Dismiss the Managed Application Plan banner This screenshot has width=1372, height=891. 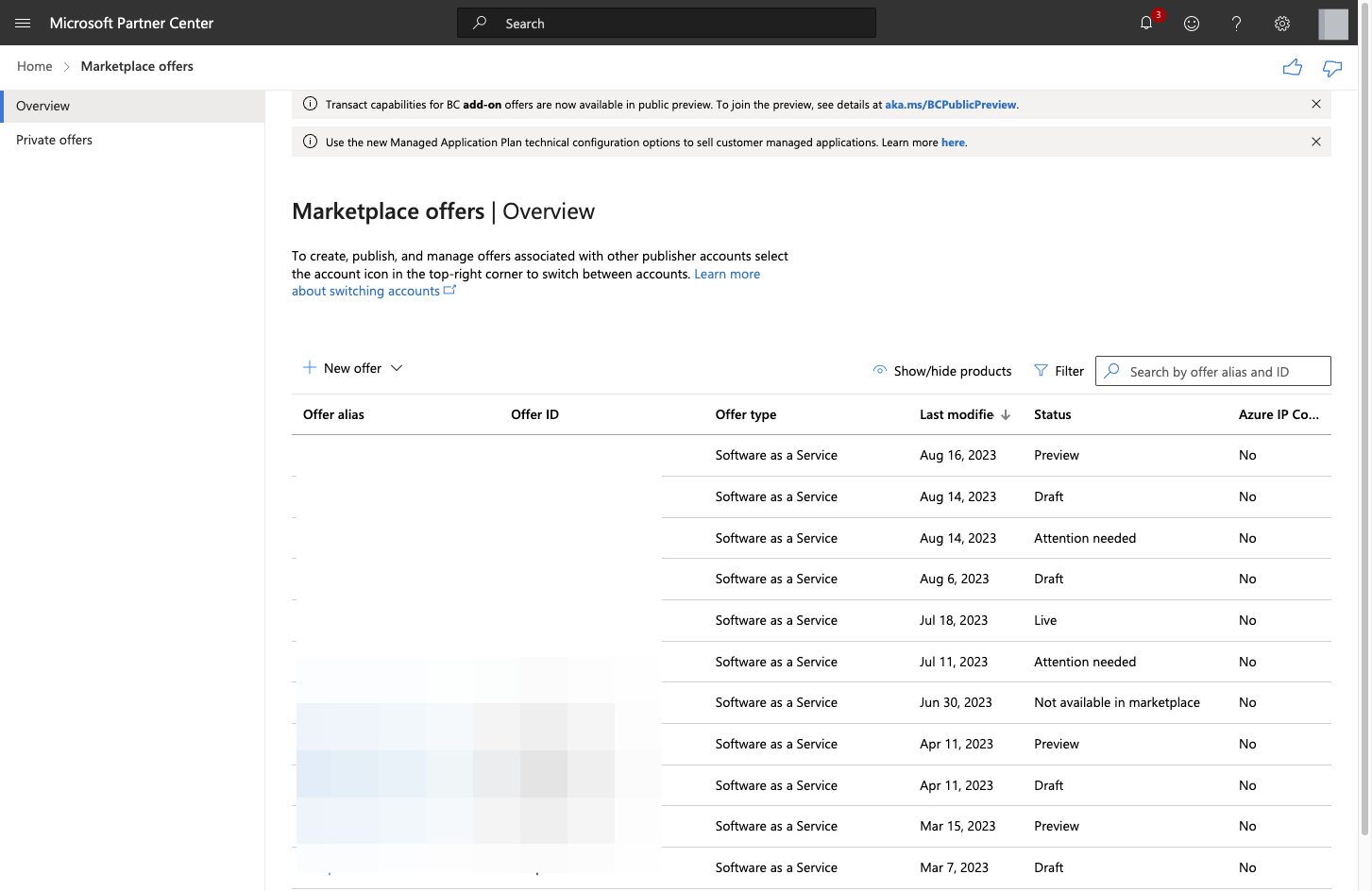(x=1316, y=142)
